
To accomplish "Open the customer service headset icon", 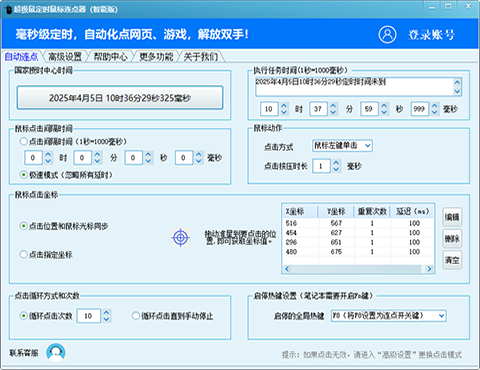I will point(56,353).
